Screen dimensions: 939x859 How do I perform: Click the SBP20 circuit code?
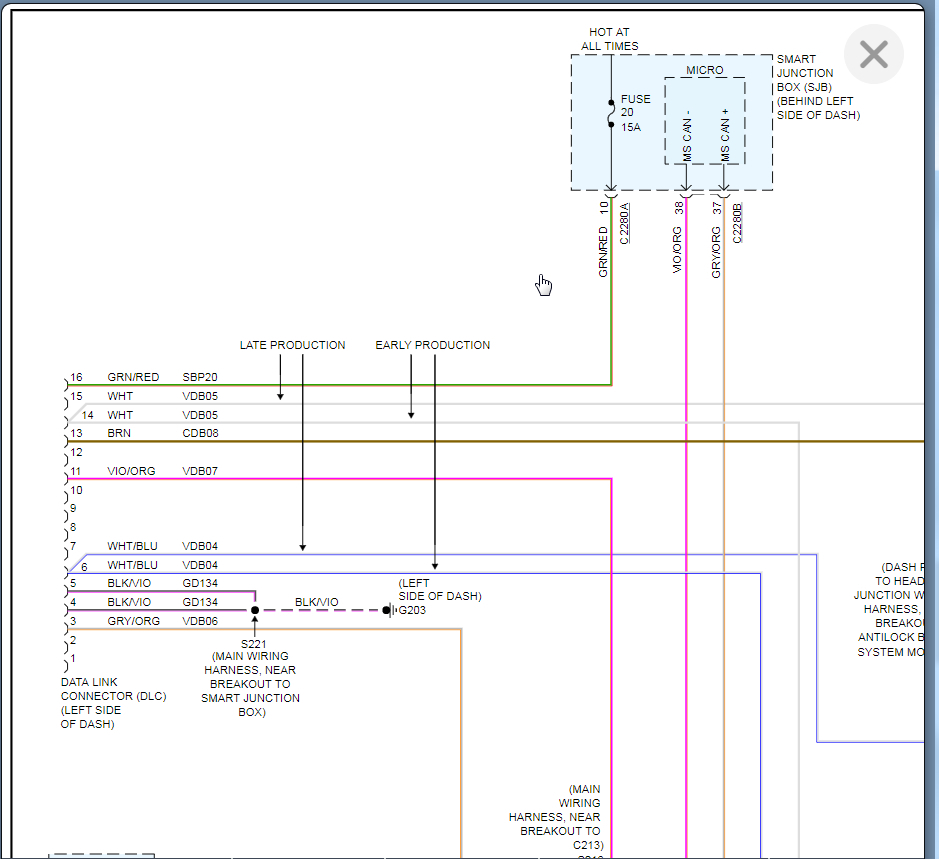[199, 377]
